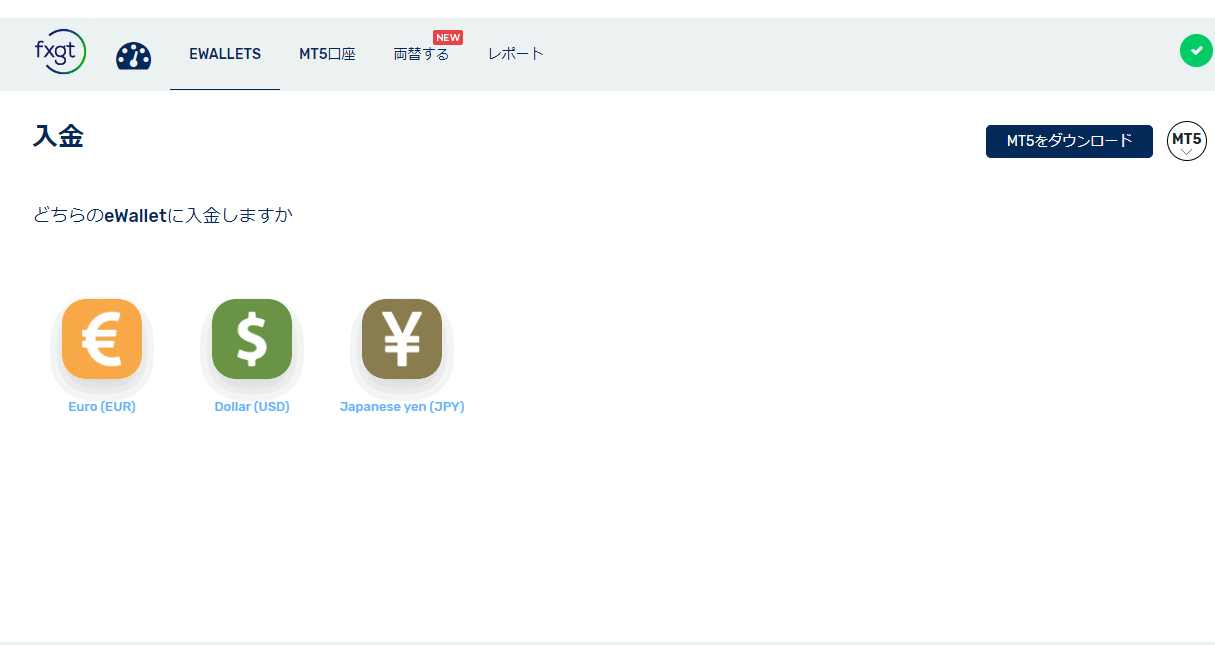The height and width of the screenshot is (645, 1215).
Task: Click the 入金 page heading
Action: pos(58,136)
